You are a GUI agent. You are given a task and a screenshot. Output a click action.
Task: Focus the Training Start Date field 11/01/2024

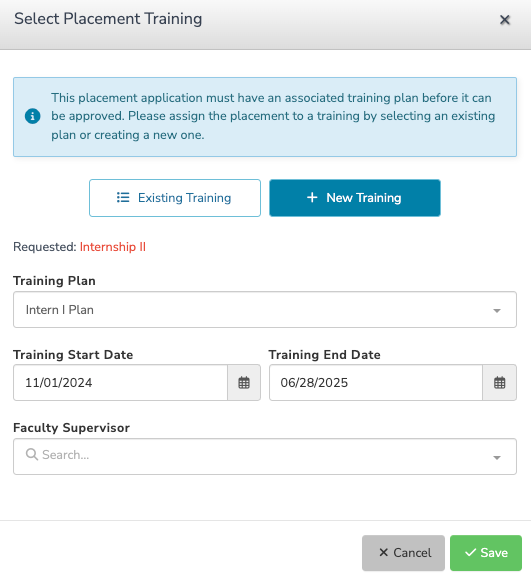coord(120,382)
